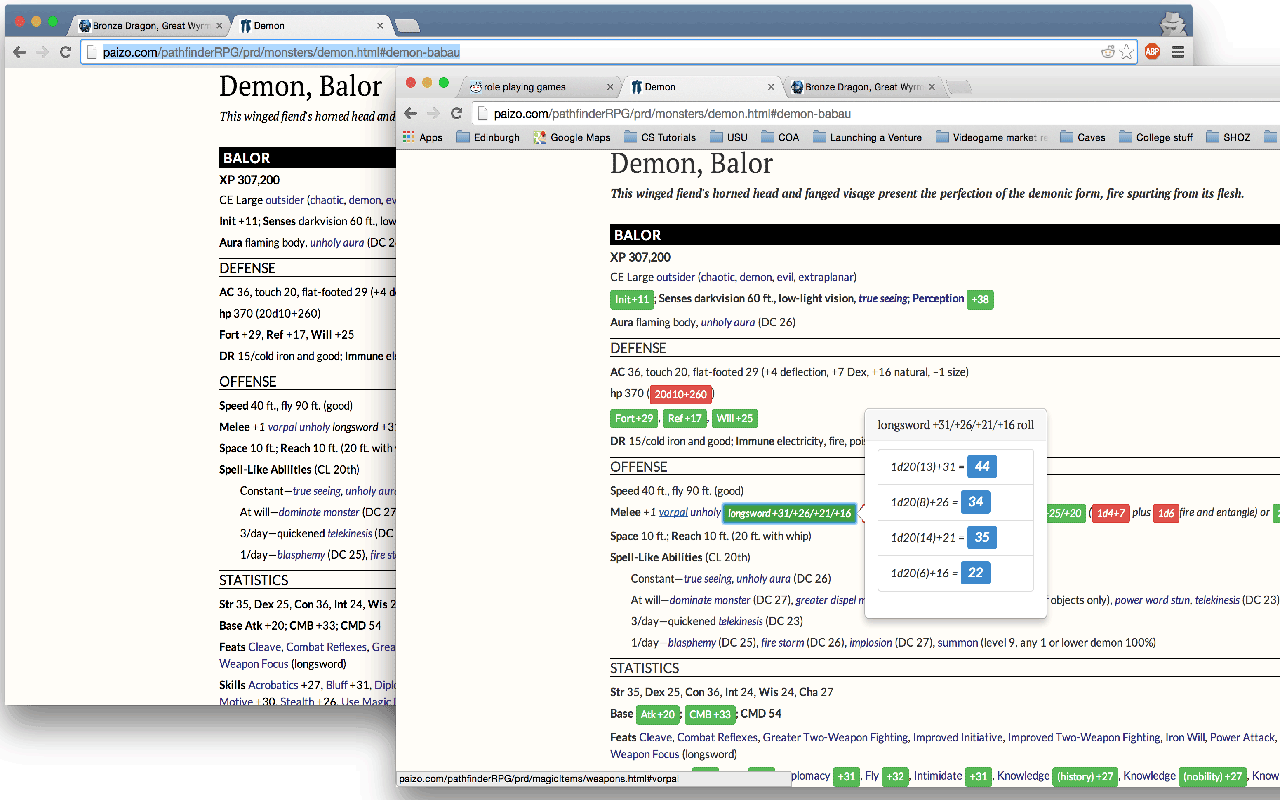Select Demon tab in rear window
This screenshot has width=1280, height=800.
(x=310, y=25)
